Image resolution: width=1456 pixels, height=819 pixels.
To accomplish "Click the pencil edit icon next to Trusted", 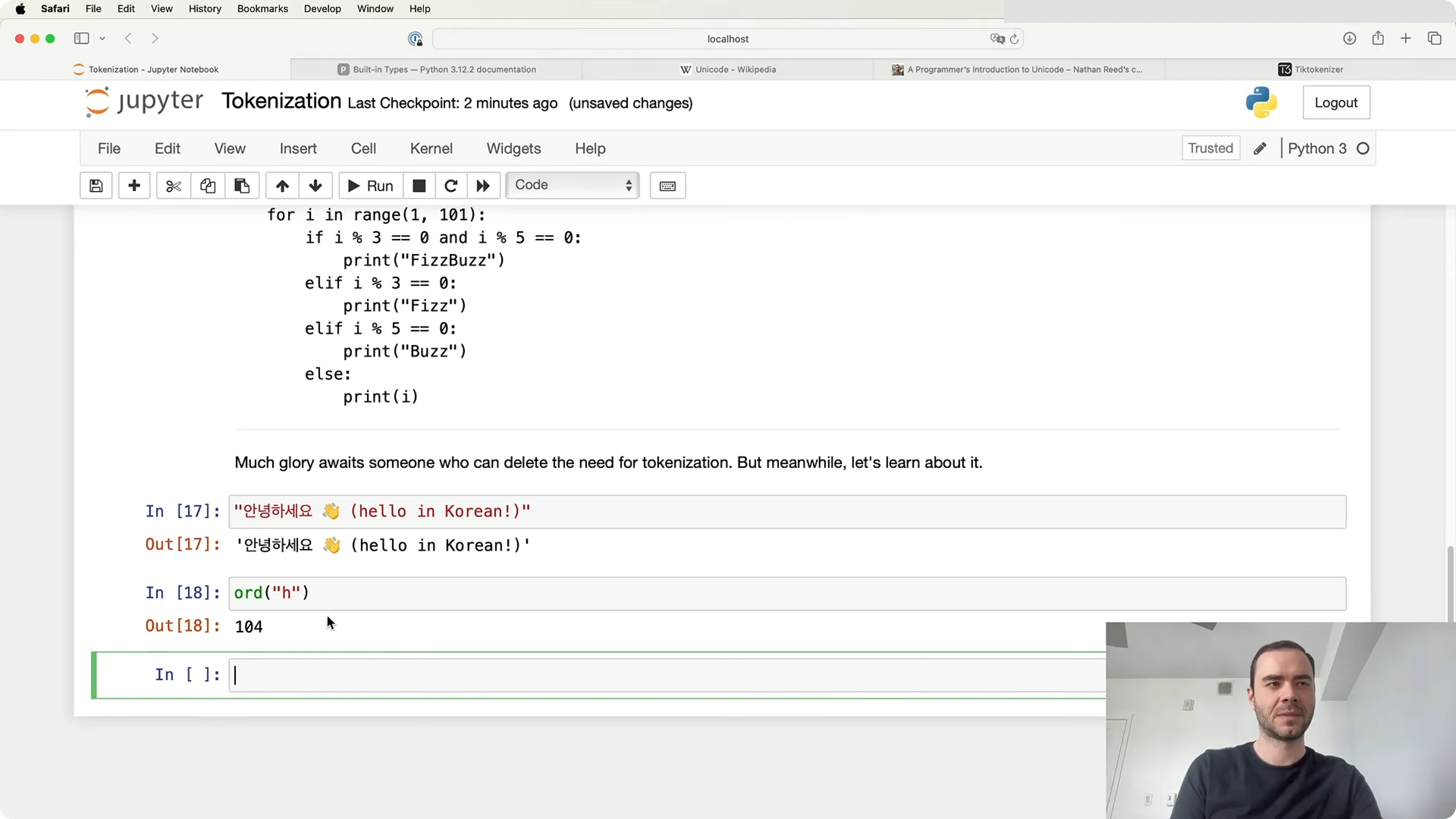I will (1260, 148).
